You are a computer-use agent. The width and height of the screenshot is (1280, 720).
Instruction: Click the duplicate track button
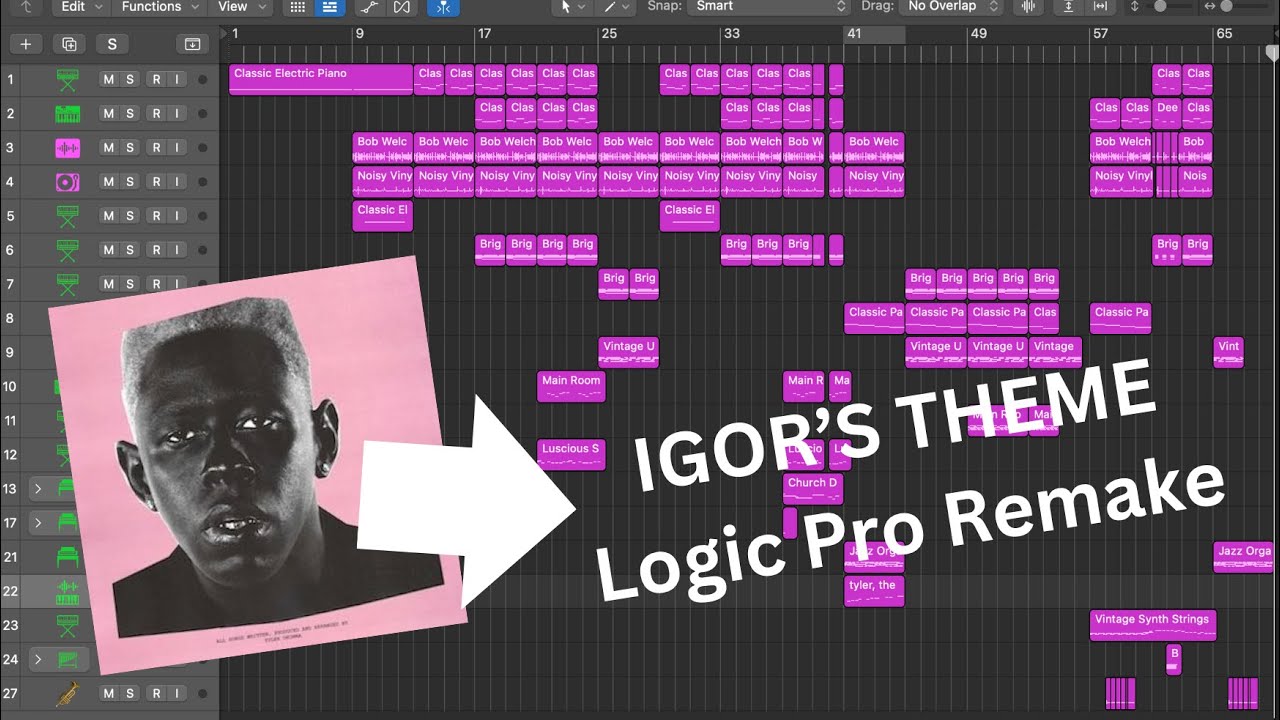tap(69, 44)
